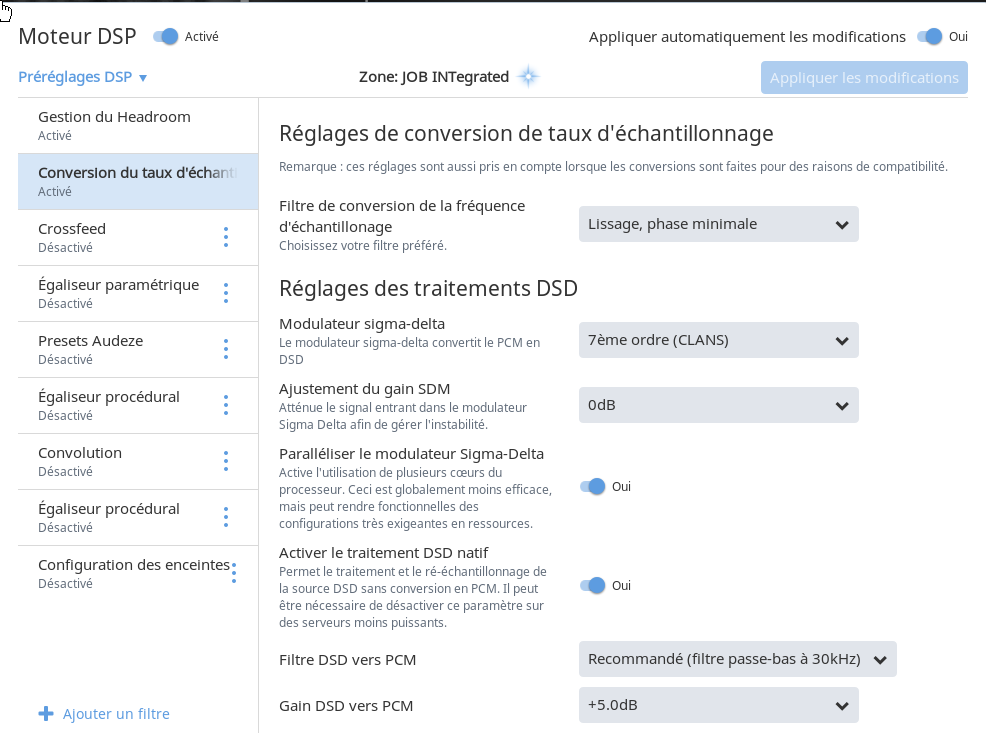986x749 pixels.
Task: Select the Convolution filter entry
Action: tap(80, 460)
